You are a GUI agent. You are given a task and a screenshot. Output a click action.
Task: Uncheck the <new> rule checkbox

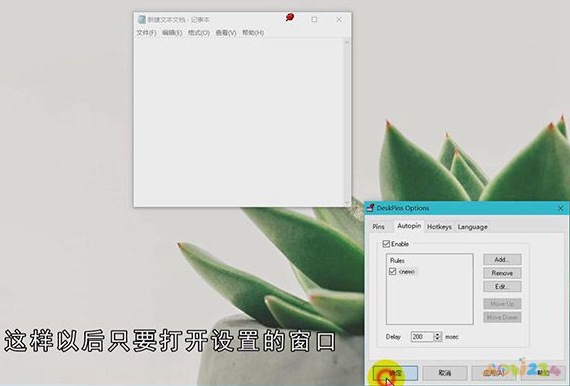coord(392,272)
